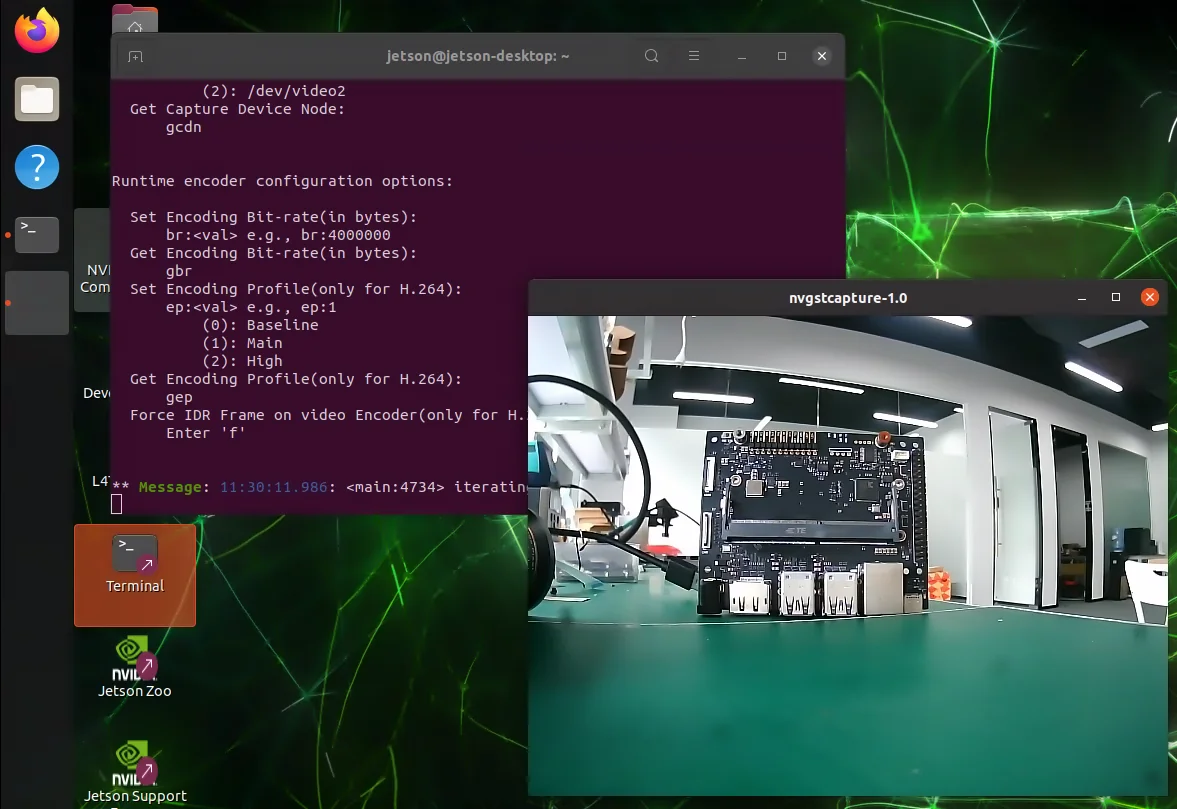Open the Jetson Zoo desktop shortcut
This screenshot has height=809, width=1177.
point(135,667)
